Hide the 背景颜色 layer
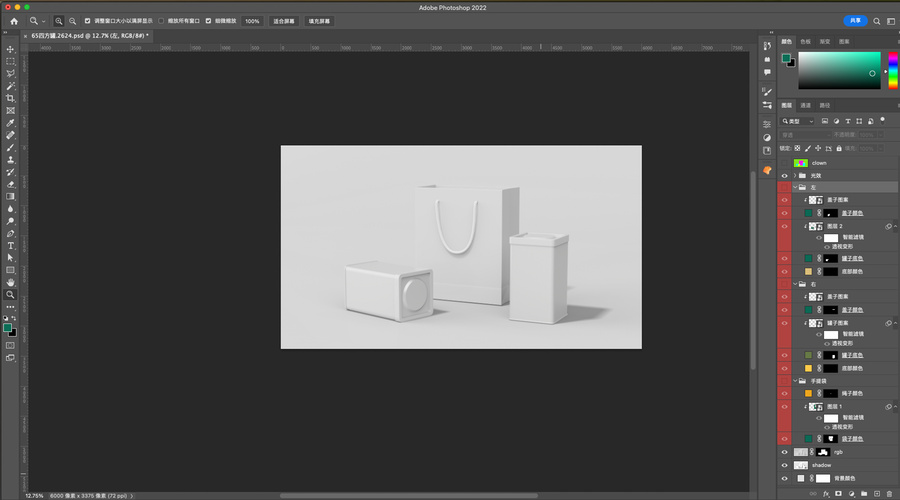This screenshot has height=500, width=900. tap(785, 479)
